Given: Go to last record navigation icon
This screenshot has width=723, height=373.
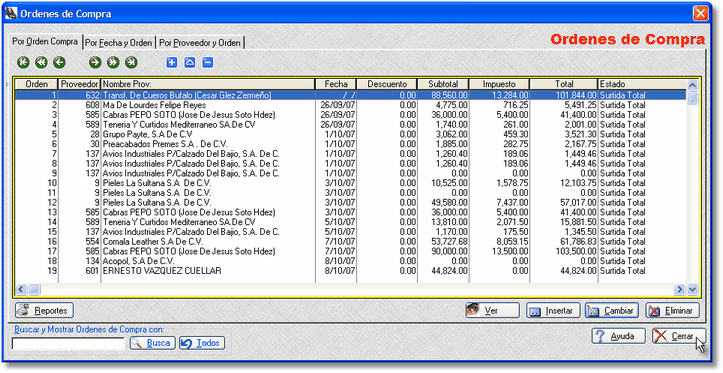Looking at the screenshot, I should 131,62.
